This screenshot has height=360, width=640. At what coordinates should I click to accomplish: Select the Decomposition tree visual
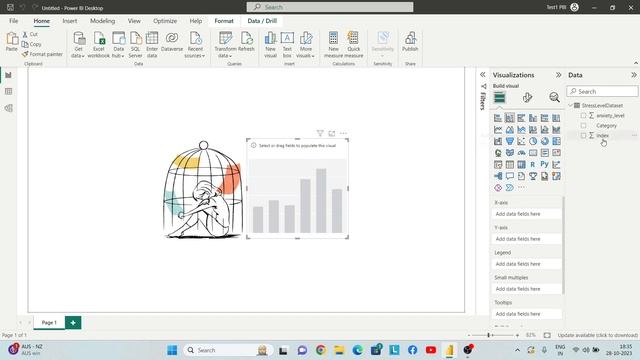point(498,176)
